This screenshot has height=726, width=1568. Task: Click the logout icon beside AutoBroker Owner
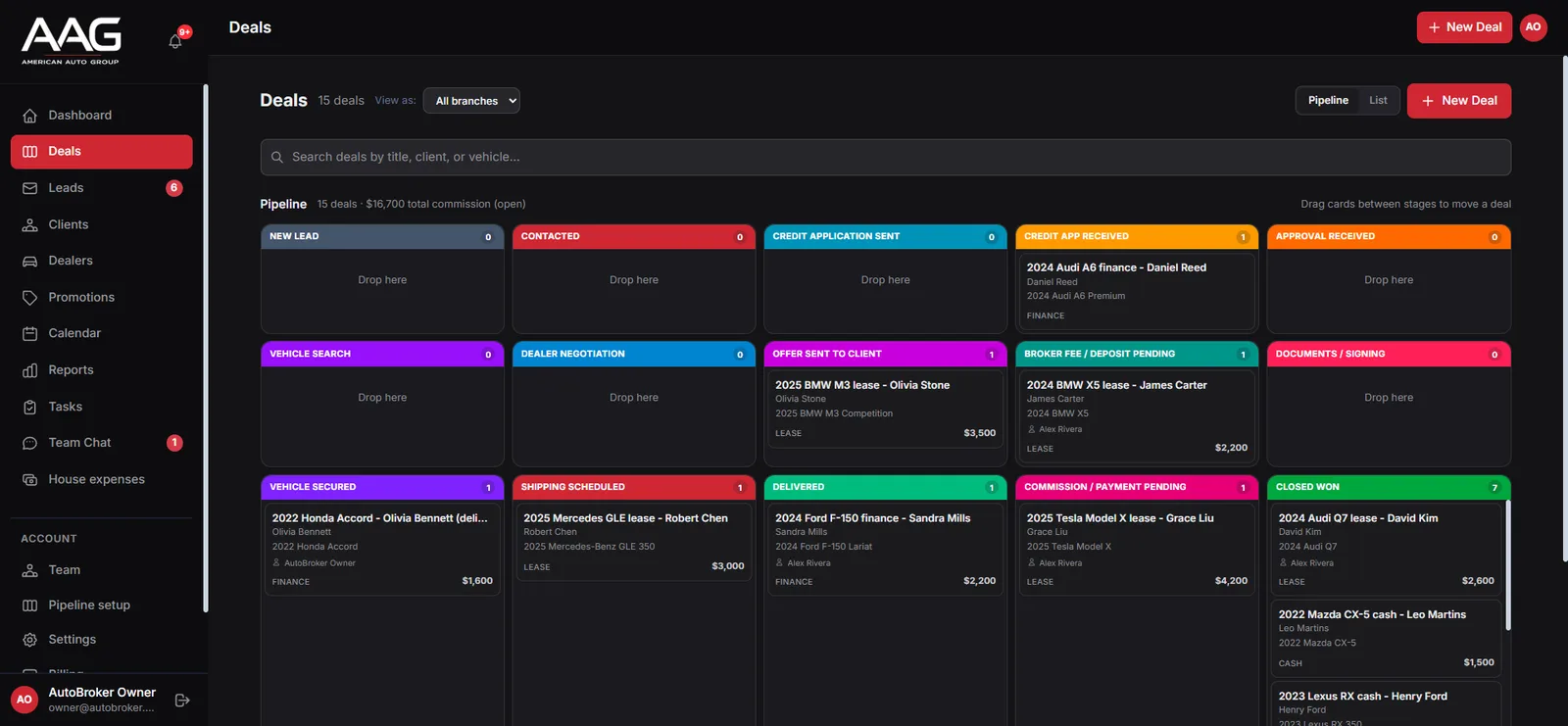[182, 701]
